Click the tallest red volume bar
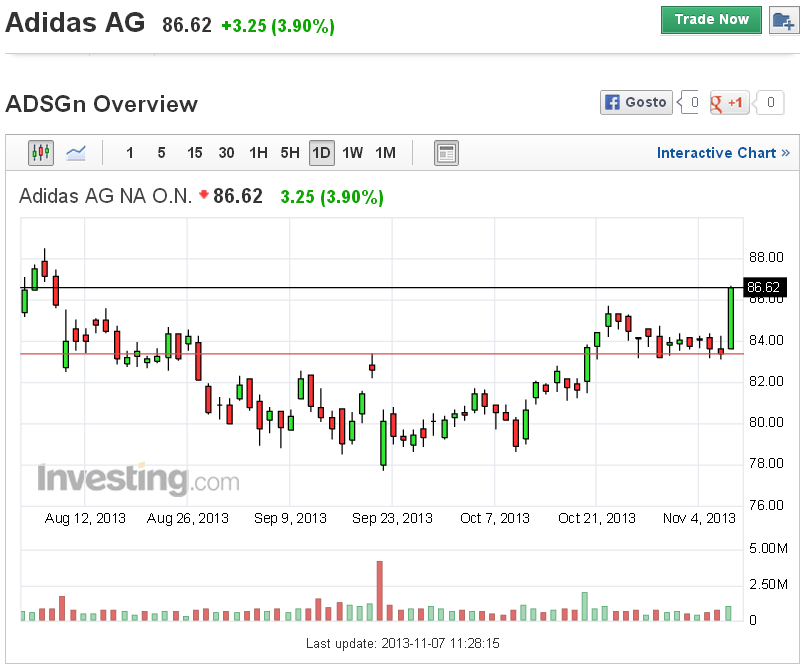Image resolution: width=802 pixels, height=668 pixels. (380, 591)
